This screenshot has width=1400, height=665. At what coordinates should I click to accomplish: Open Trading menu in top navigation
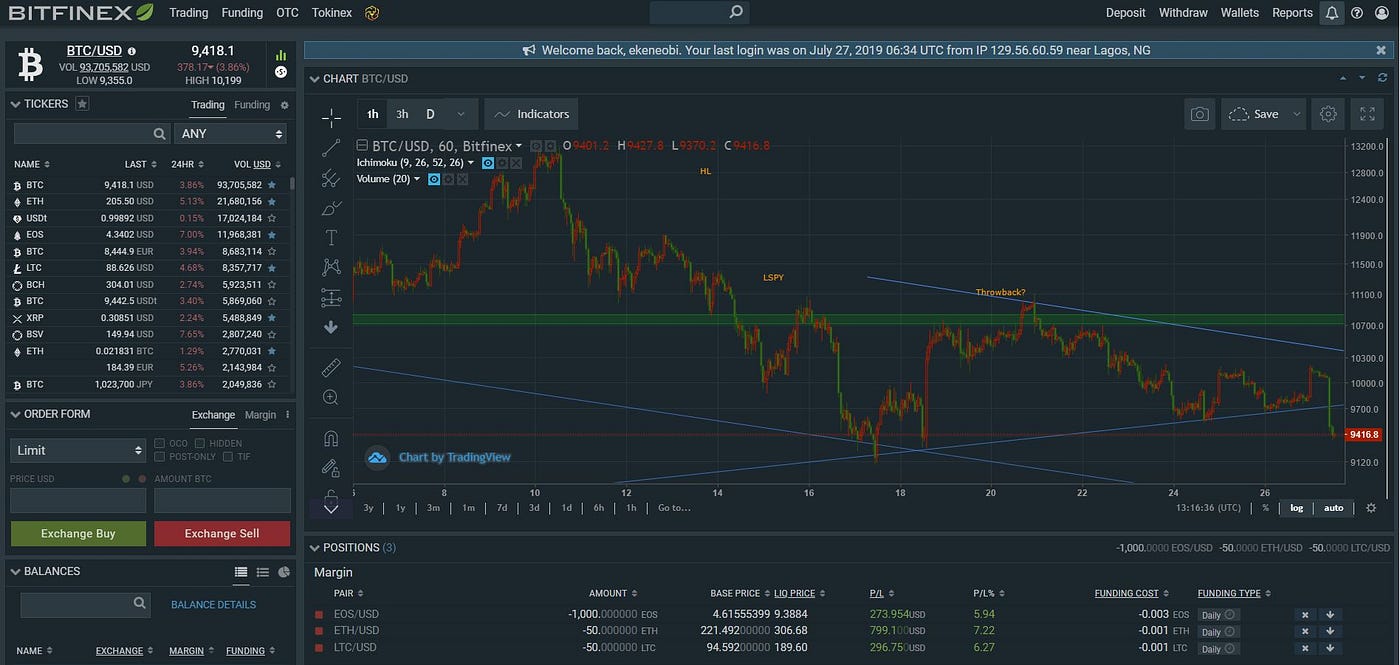pyautogui.click(x=189, y=13)
